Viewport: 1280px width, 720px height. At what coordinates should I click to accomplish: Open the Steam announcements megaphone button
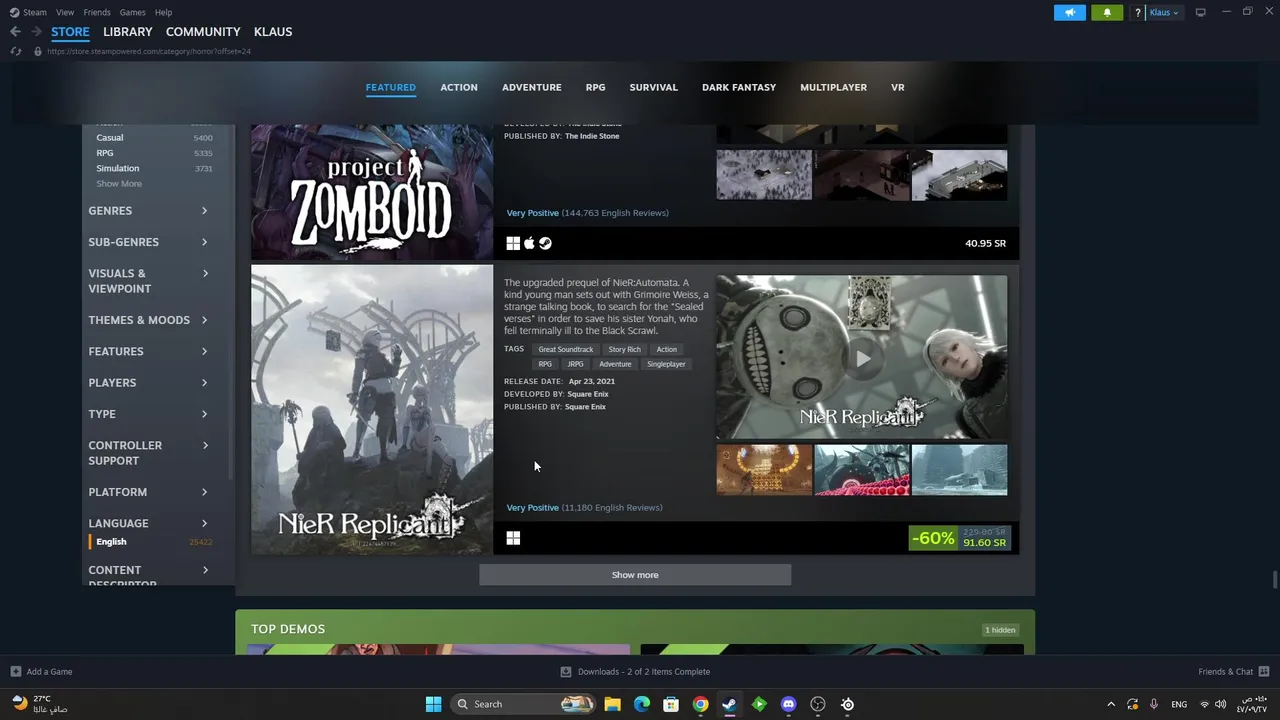[x=1069, y=12]
